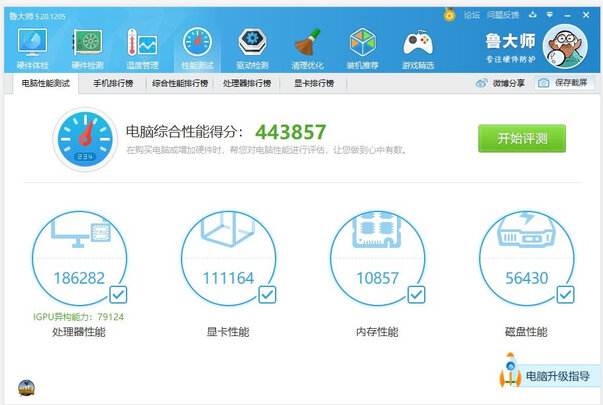This screenshot has width=603, height=405.
Task: Click the green 开始评测 button
Action: click(521, 138)
